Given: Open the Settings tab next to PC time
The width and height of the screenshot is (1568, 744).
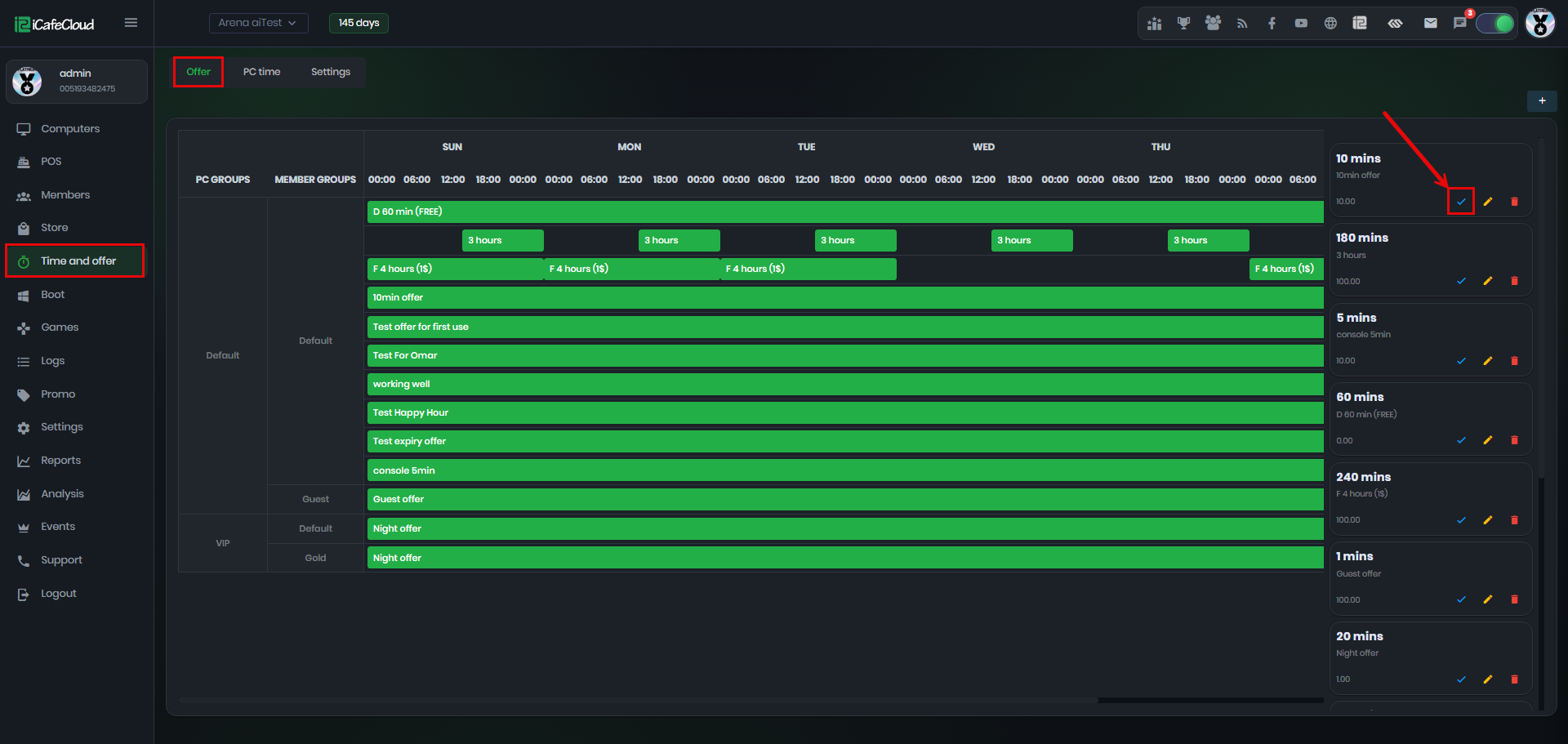Looking at the screenshot, I should (x=331, y=72).
